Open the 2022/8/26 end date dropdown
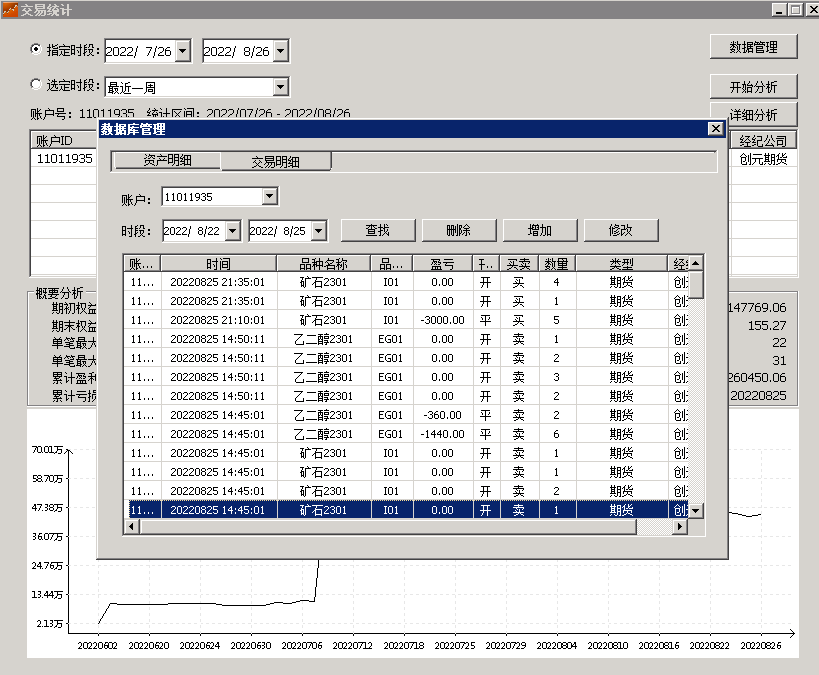 pos(280,51)
